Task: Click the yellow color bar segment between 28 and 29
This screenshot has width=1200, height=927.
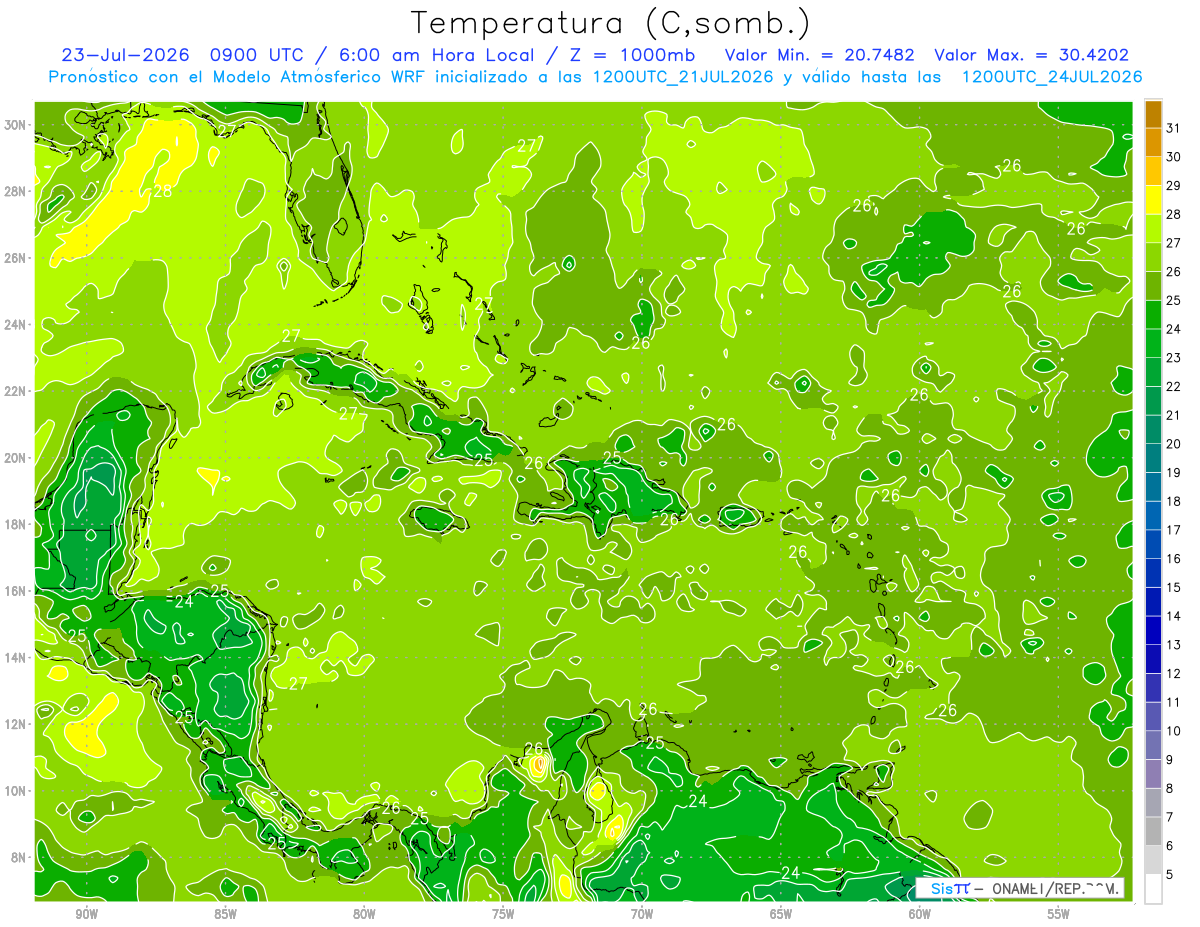Action: coord(1153,200)
